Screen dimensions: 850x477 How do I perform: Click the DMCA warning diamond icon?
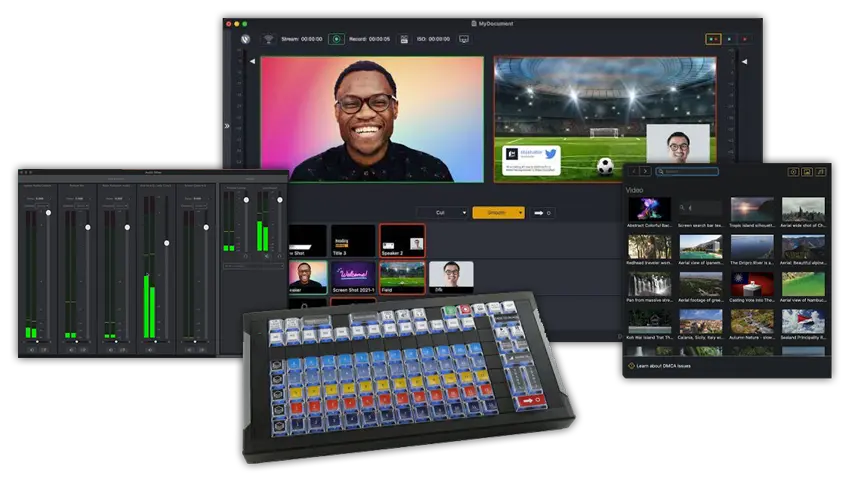631,366
